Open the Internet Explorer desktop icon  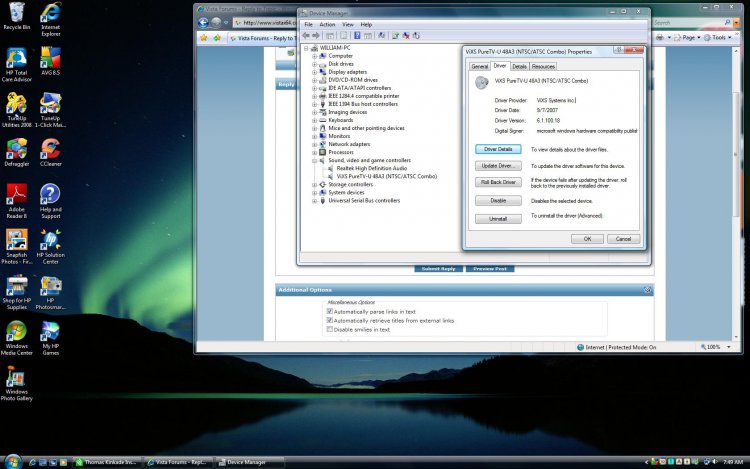coord(51,19)
